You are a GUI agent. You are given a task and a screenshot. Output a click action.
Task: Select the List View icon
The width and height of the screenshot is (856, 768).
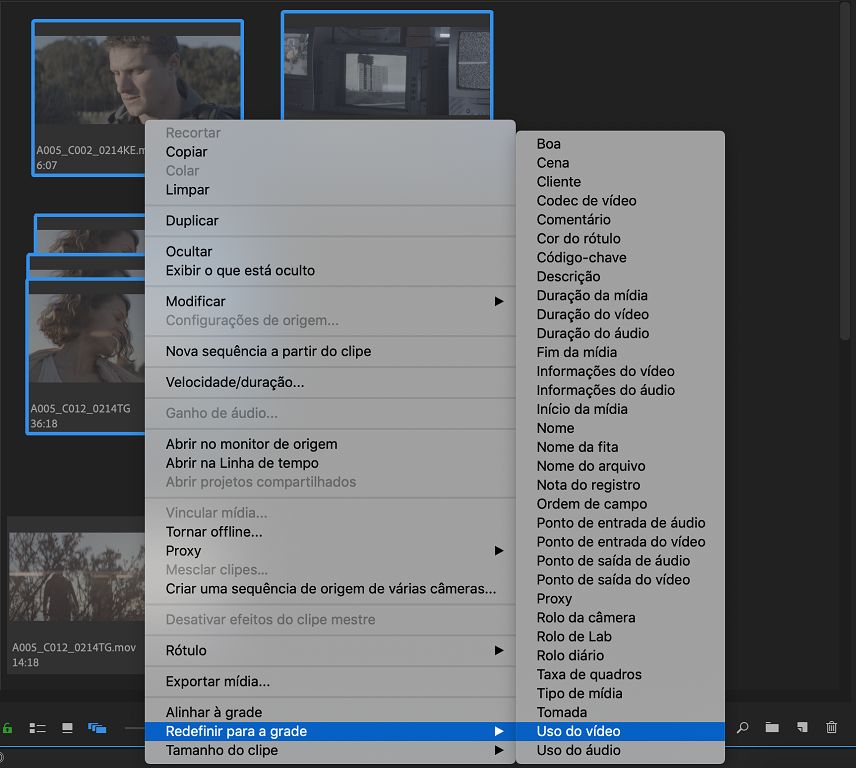pyautogui.click(x=37, y=728)
